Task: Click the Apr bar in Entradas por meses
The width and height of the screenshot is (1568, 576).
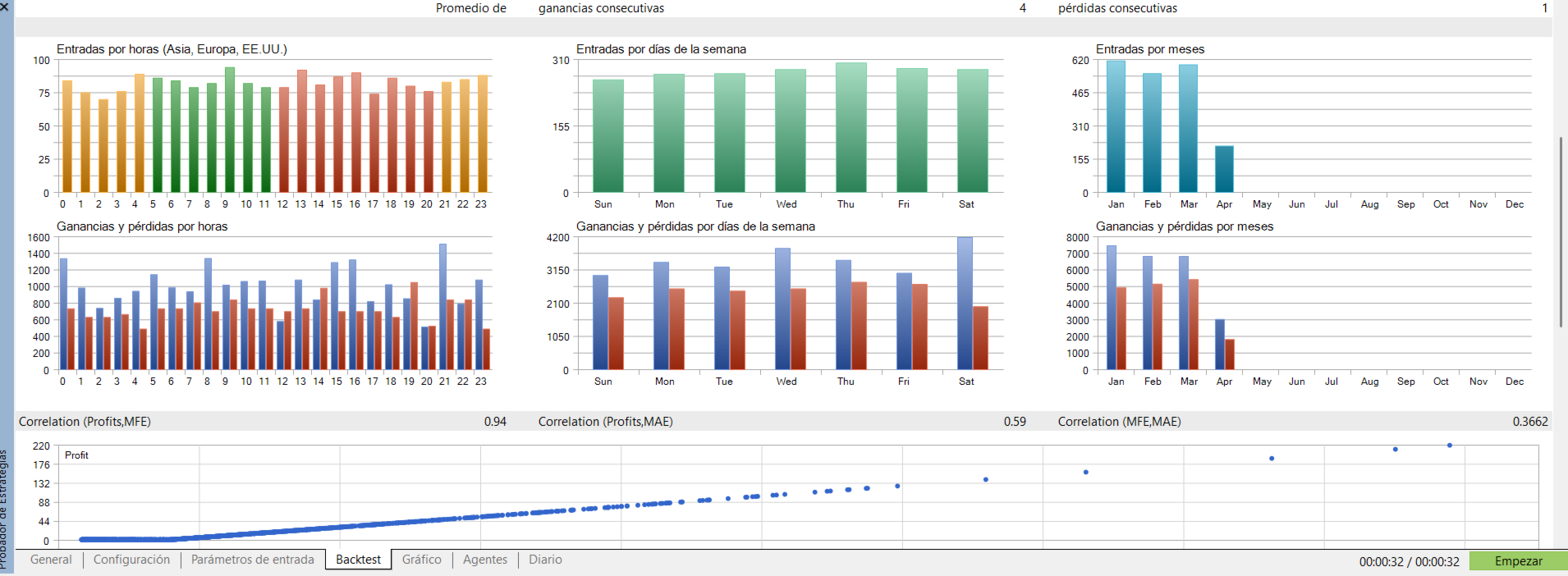Action: click(x=1224, y=169)
